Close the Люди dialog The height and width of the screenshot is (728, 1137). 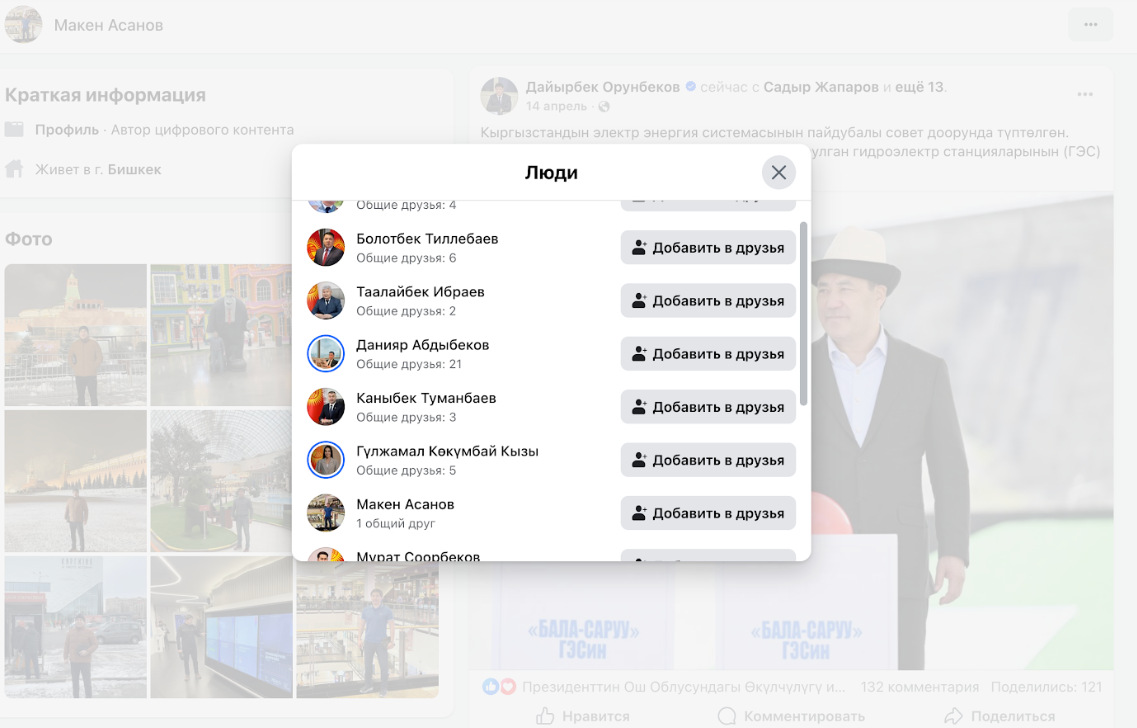pos(779,173)
